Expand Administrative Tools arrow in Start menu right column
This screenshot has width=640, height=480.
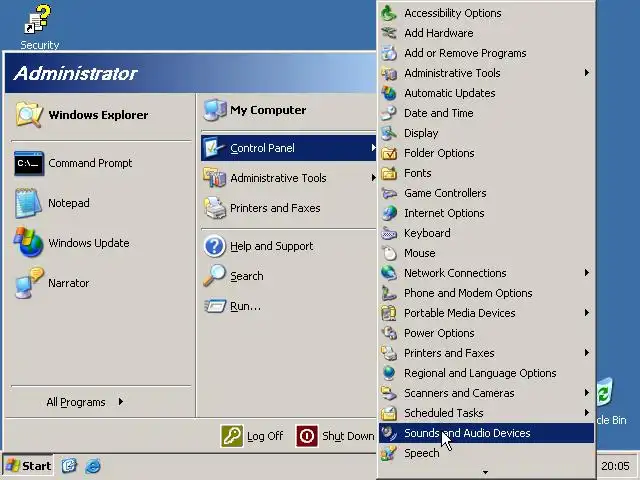tap(373, 178)
